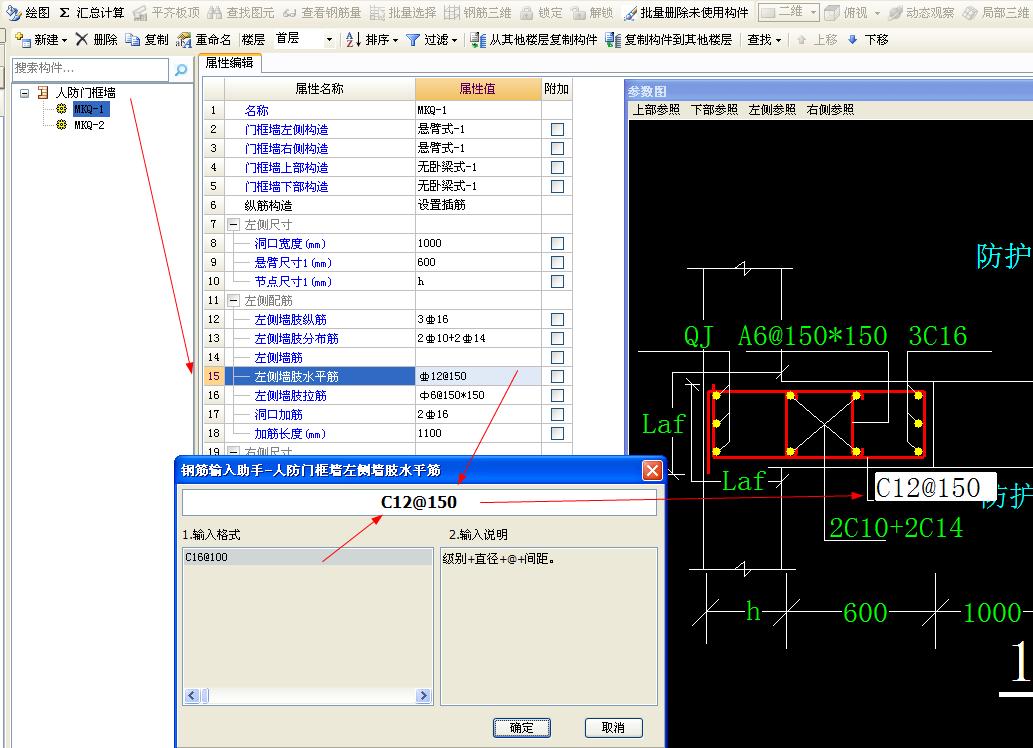
Task: Toggle checkbox for 悬臂尺寸1 row
Action: pyautogui.click(x=557, y=262)
